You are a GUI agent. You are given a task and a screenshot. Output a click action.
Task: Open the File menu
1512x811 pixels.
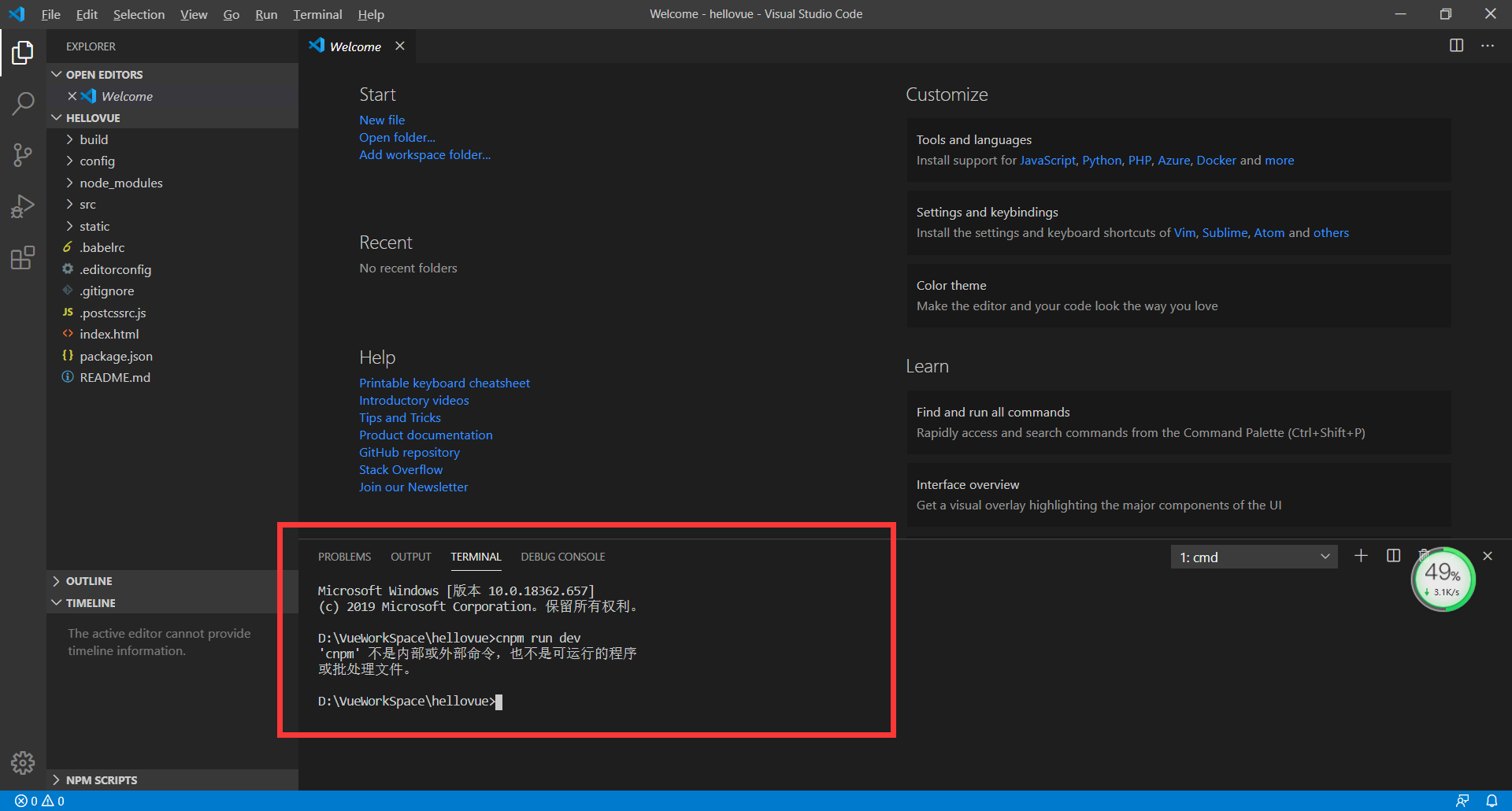pos(50,14)
